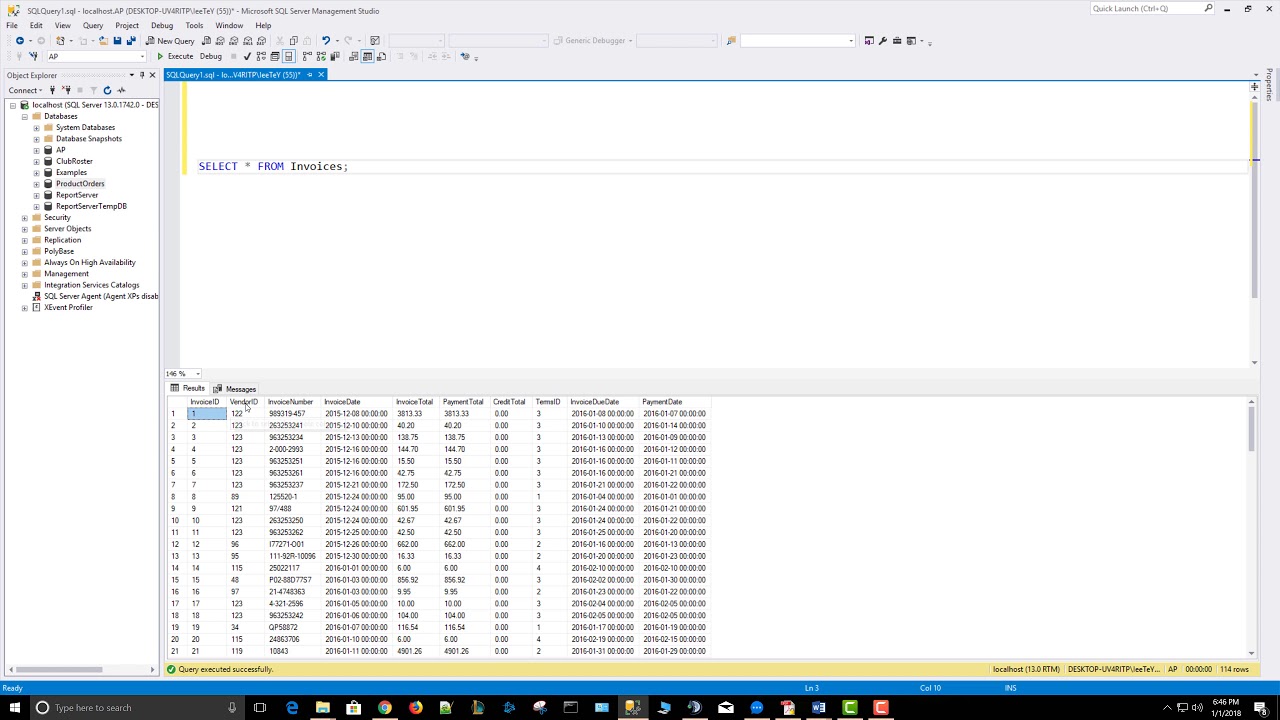
Task: Open Firefox from the taskbar
Action: click(415, 708)
